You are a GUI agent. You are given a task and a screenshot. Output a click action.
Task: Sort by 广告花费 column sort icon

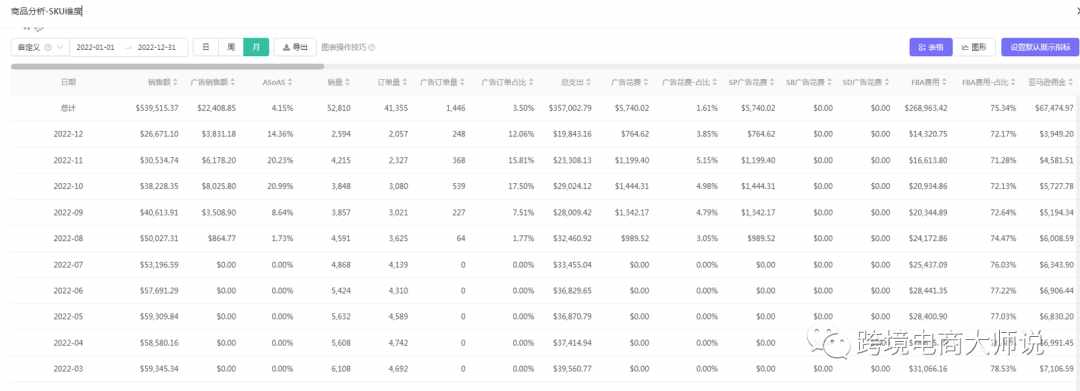(646, 82)
